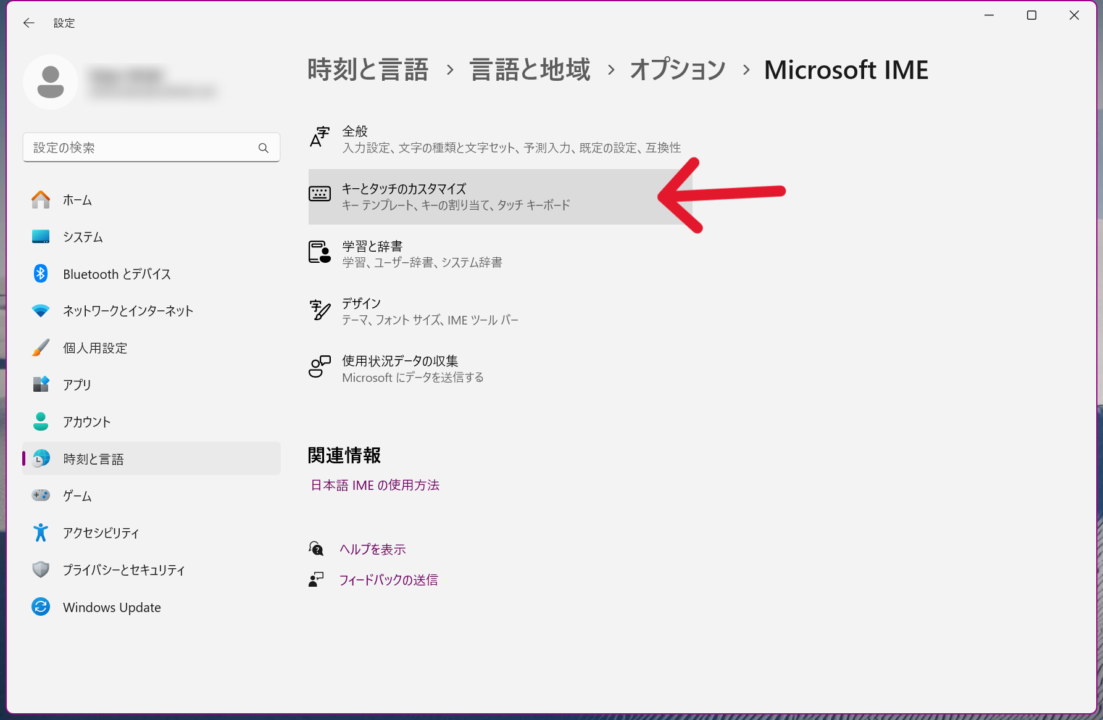Select 時刻と言語 label in sidebar
The width and height of the screenshot is (1103, 720).
coord(94,459)
